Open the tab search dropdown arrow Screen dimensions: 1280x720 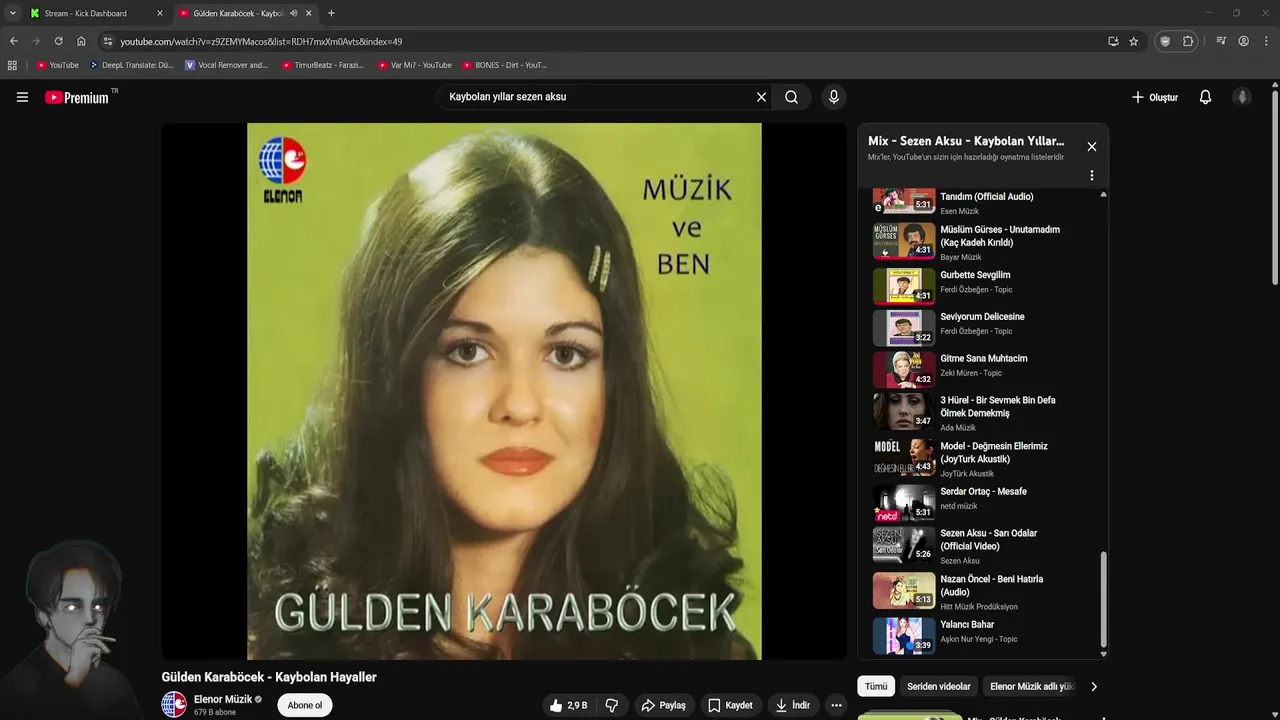click(x=13, y=13)
